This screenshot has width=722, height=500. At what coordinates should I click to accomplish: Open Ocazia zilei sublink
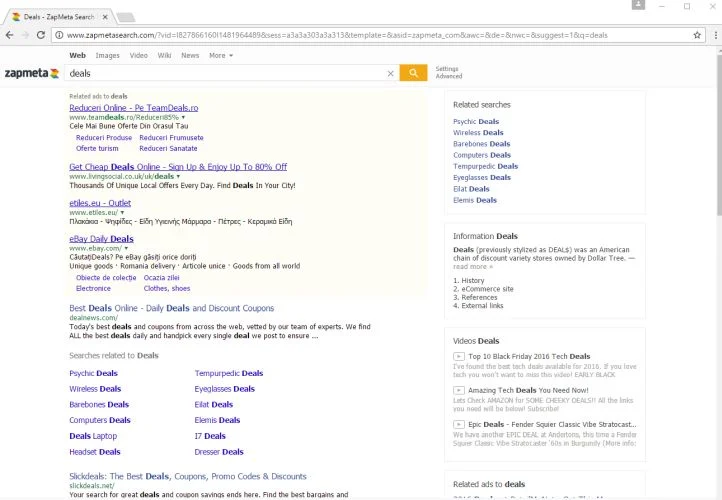[162, 278]
